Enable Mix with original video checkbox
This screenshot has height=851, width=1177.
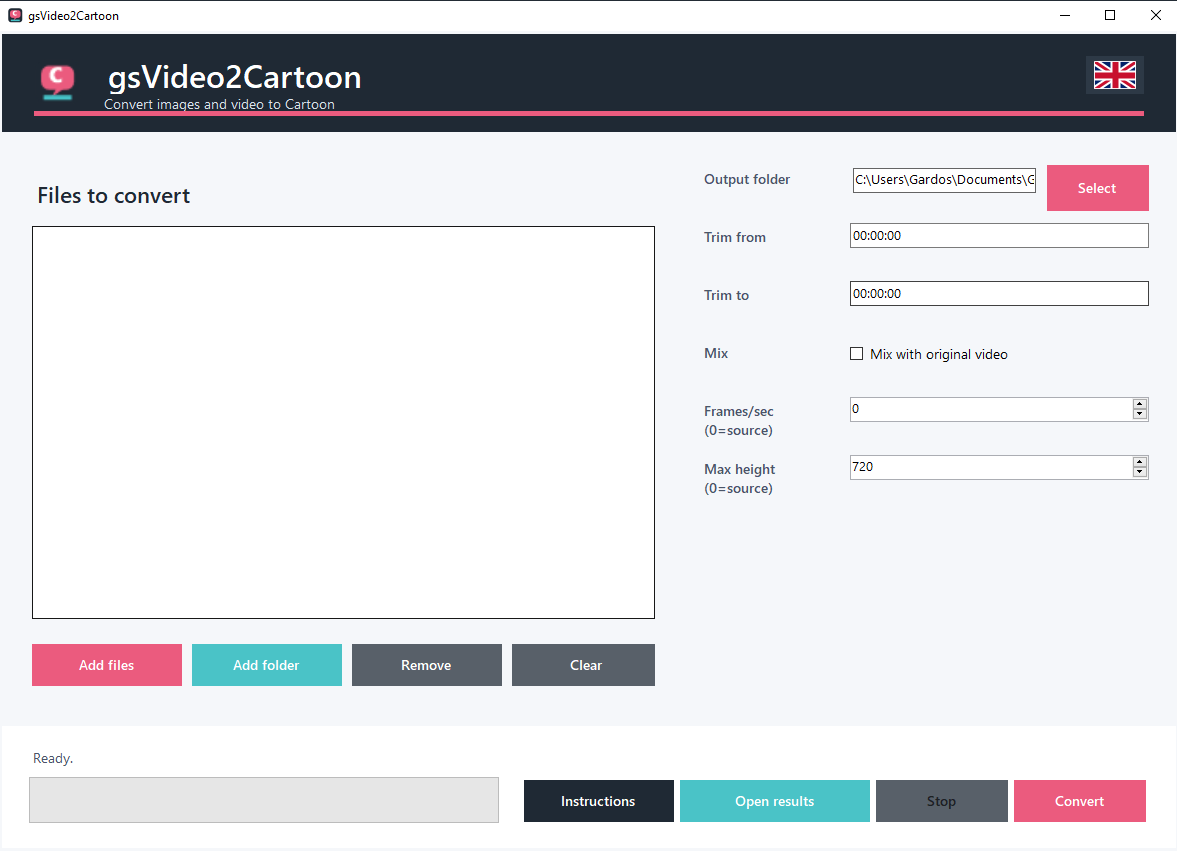point(856,353)
